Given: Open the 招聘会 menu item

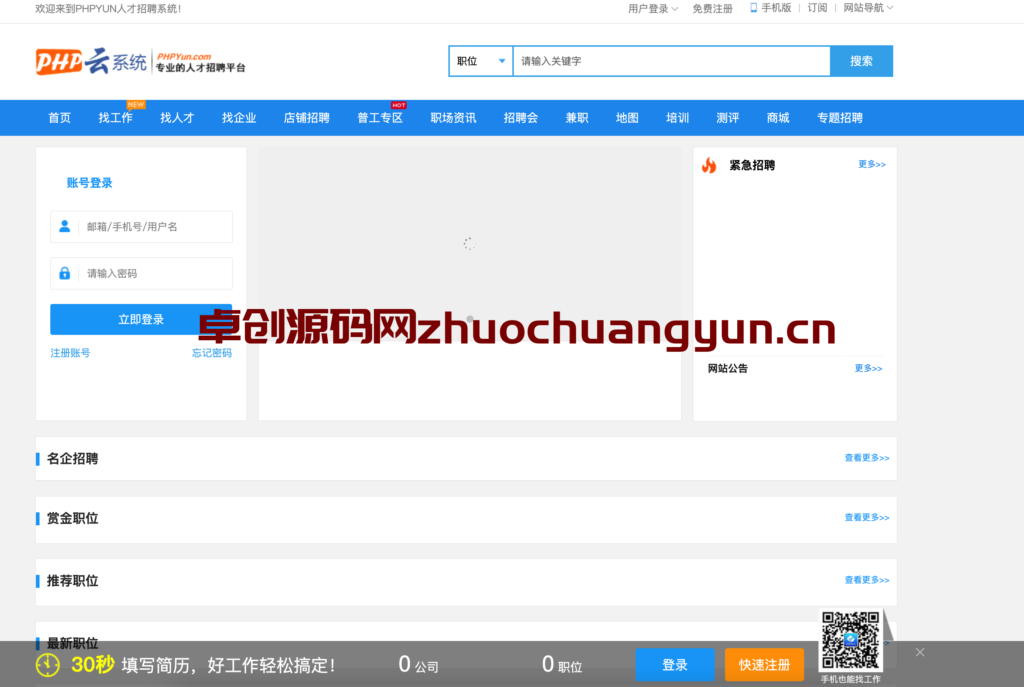Looking at the screenshot, I should tap(520, 118).
